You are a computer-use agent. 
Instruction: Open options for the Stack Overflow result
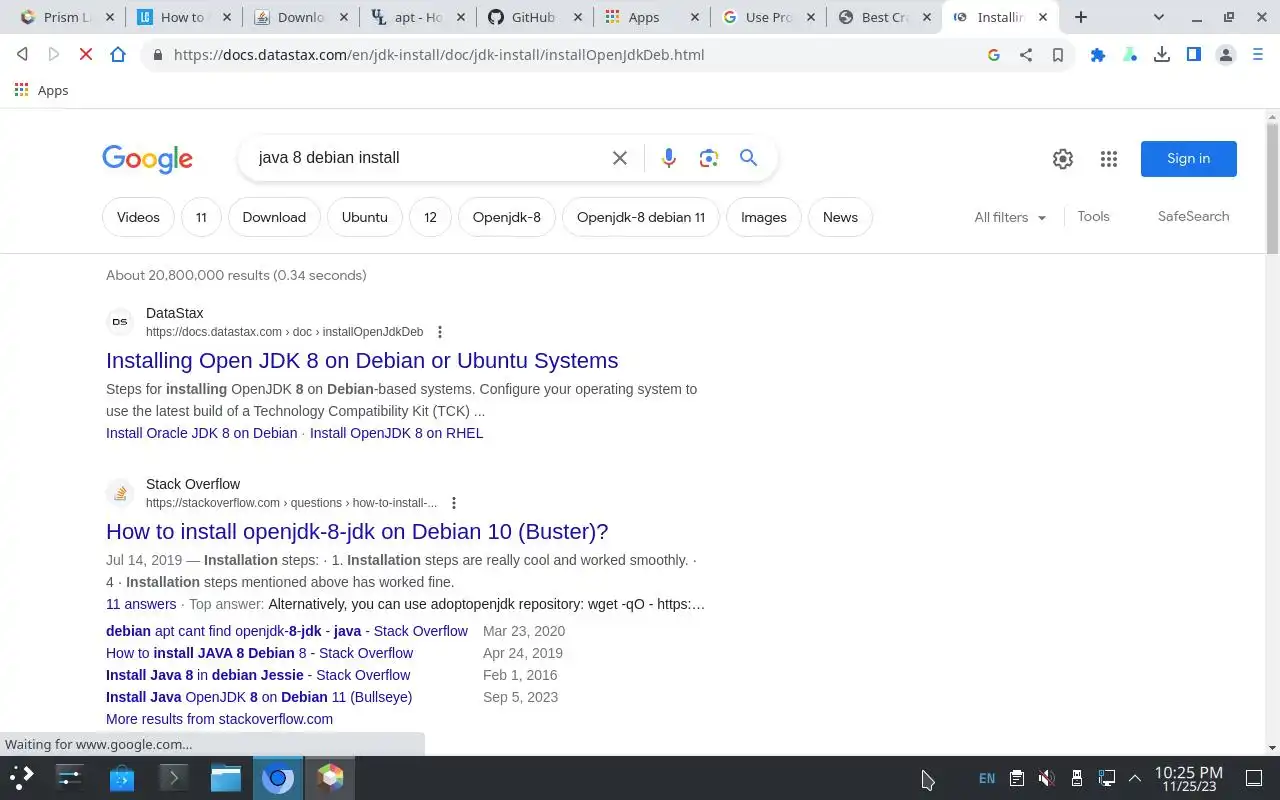tap(454, 503)
